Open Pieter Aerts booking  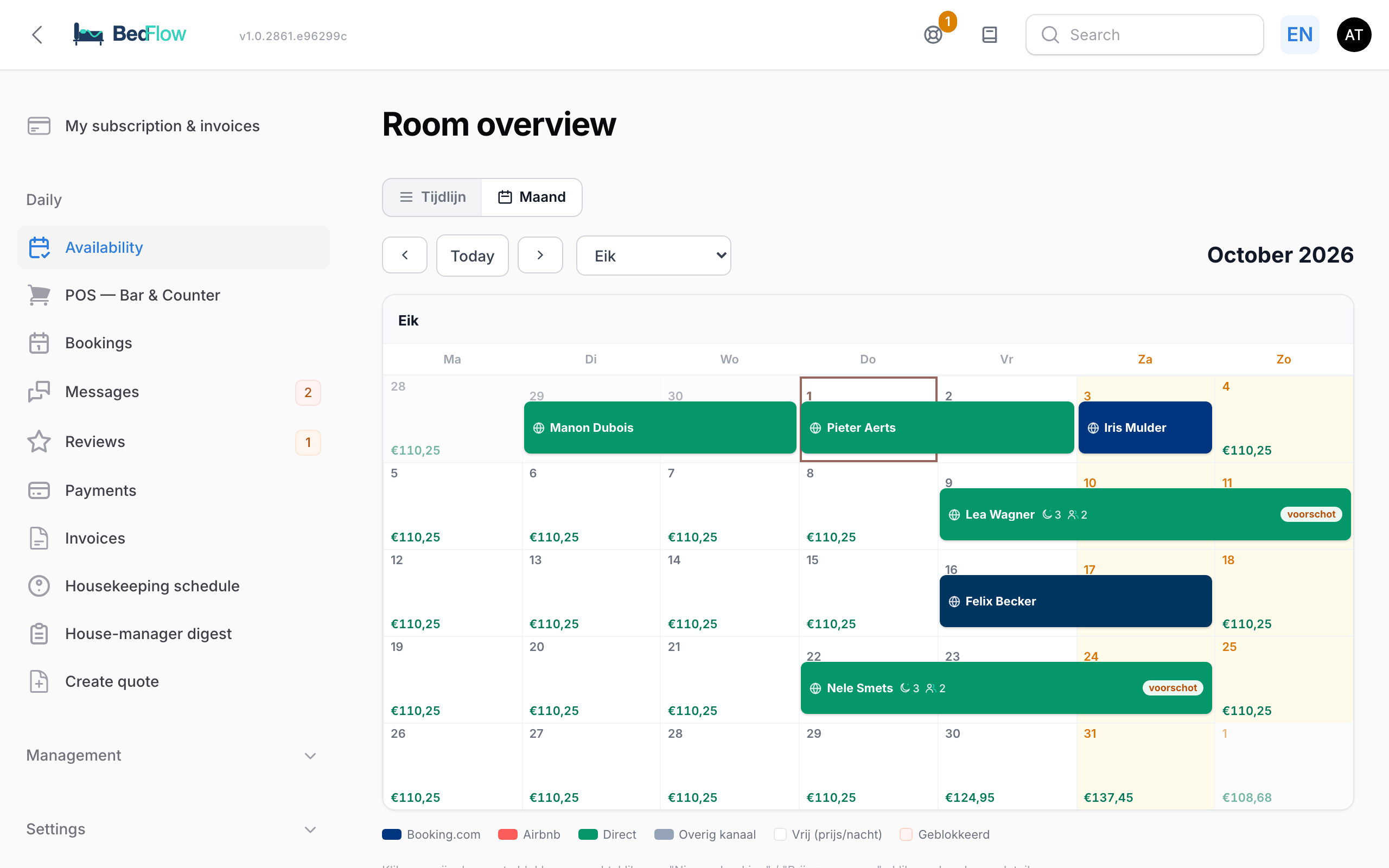[x=936, y=427]
